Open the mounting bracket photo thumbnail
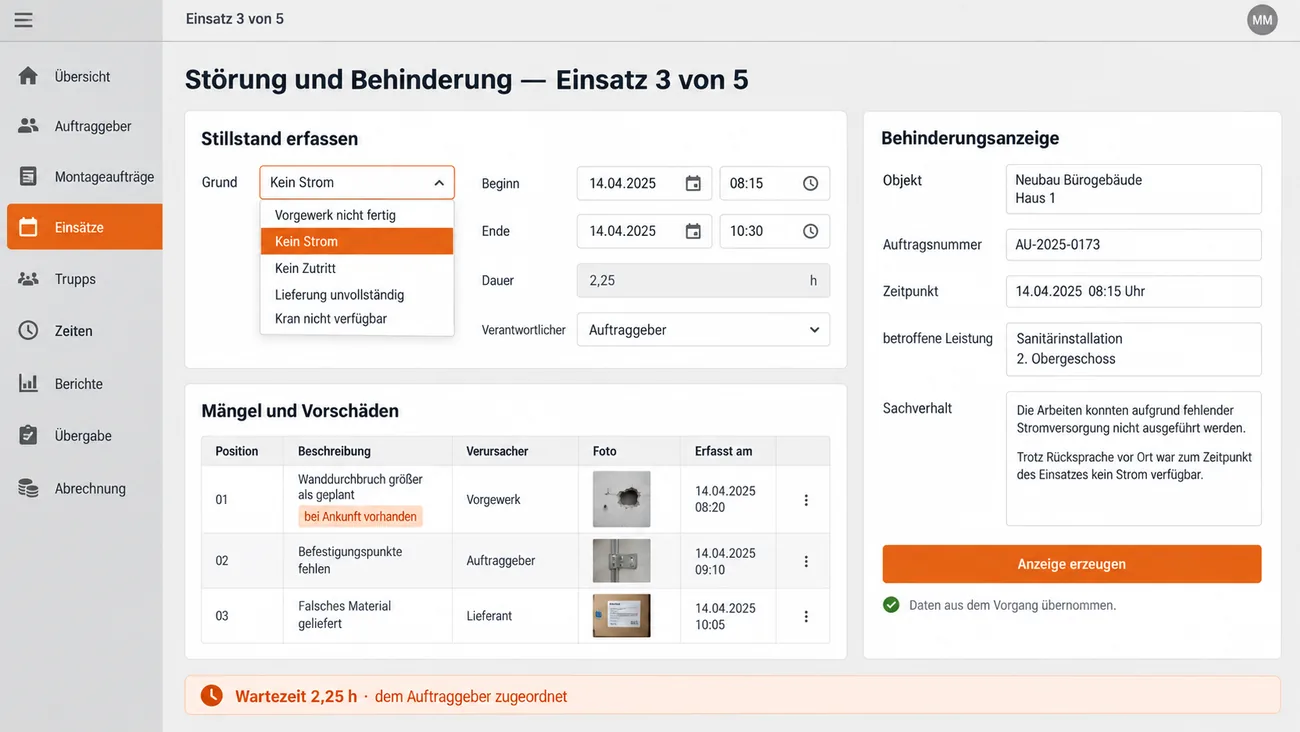This screenshot has height=732, width=1300. [x=622, y=561]
